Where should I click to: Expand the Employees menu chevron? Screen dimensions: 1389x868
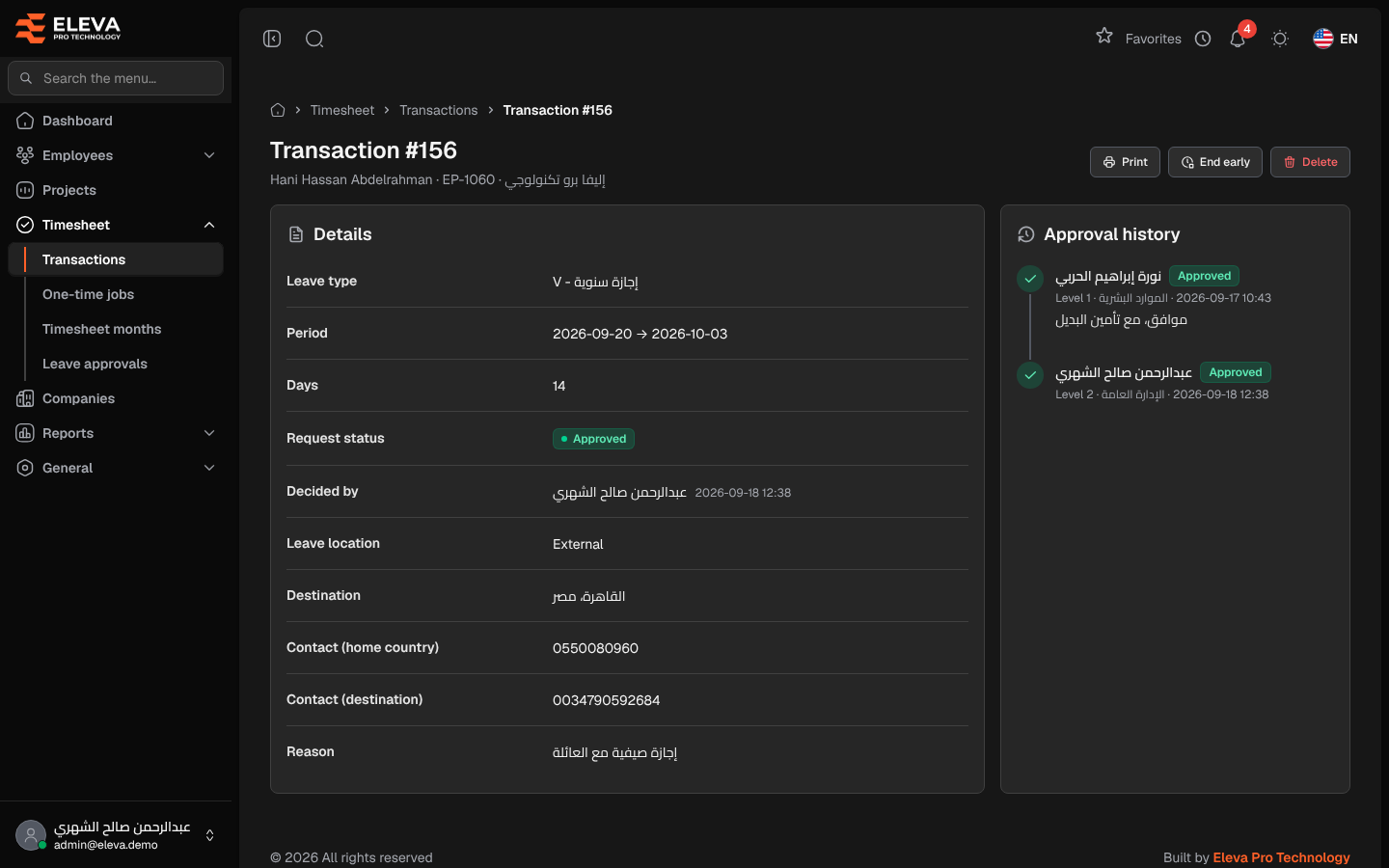pyautogui.click(x=209, y=155)
